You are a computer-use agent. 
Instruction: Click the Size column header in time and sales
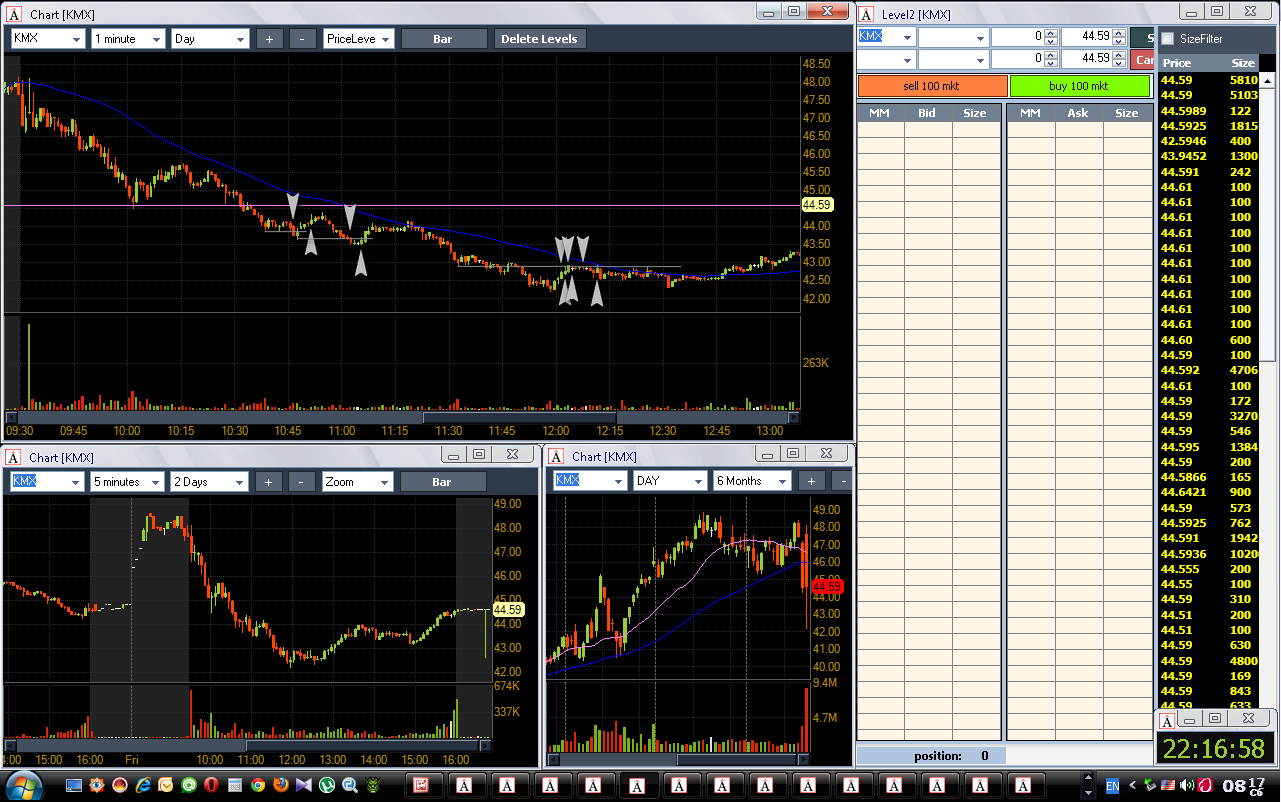pyautogui.click(x=1243, y=63)
